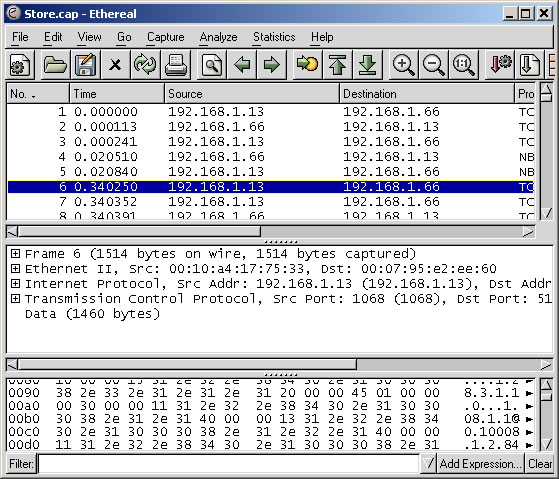Viewport: 559px width, 479px height.
Task: Open the Go menu
Action: [x=124, y=37]
